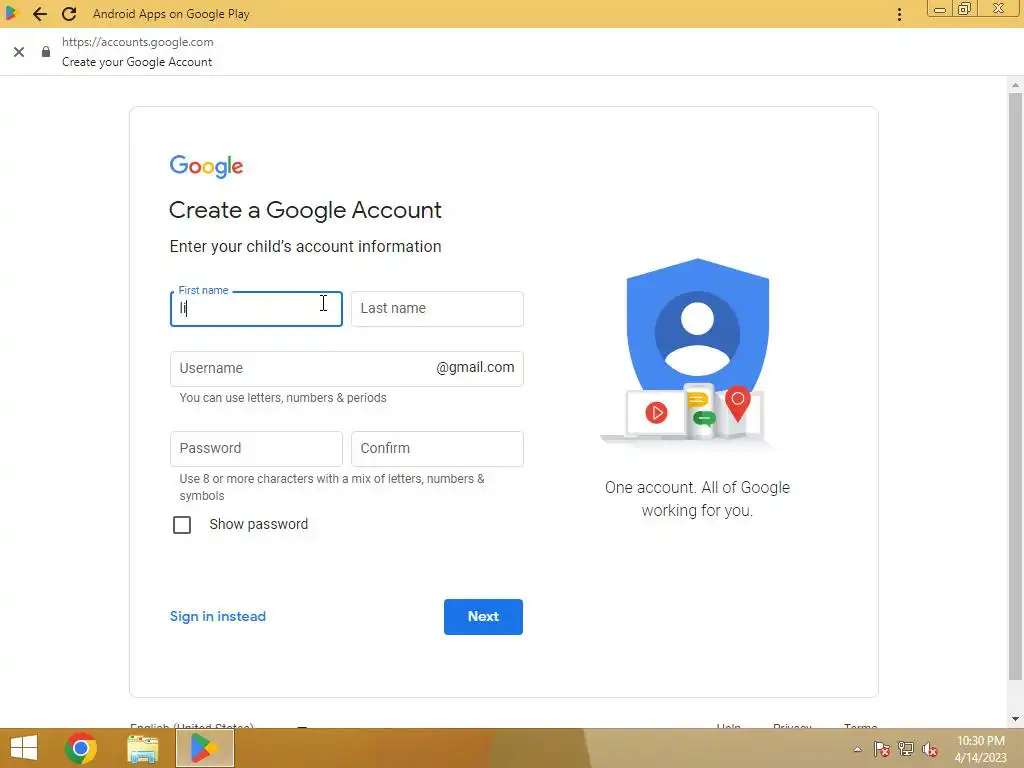This screenshot has height=768, width=1024.
Task: Launch Chrome from the taskbar
Action: coord(81,748)
